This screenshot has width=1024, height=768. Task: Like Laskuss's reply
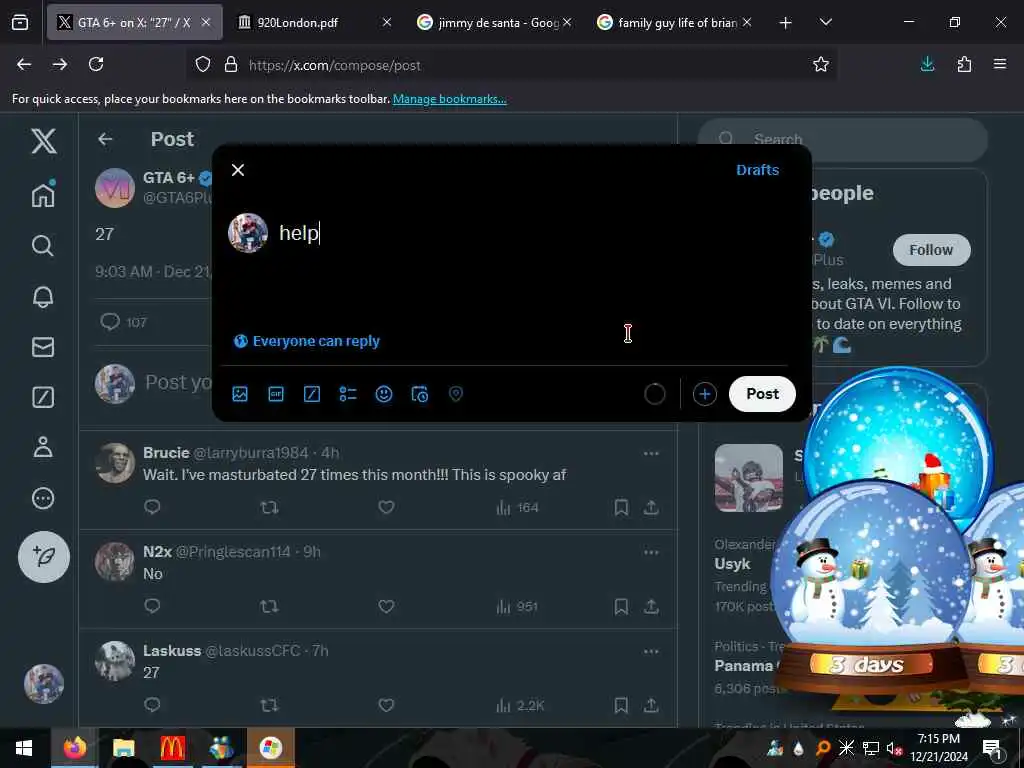click(386, 705)
